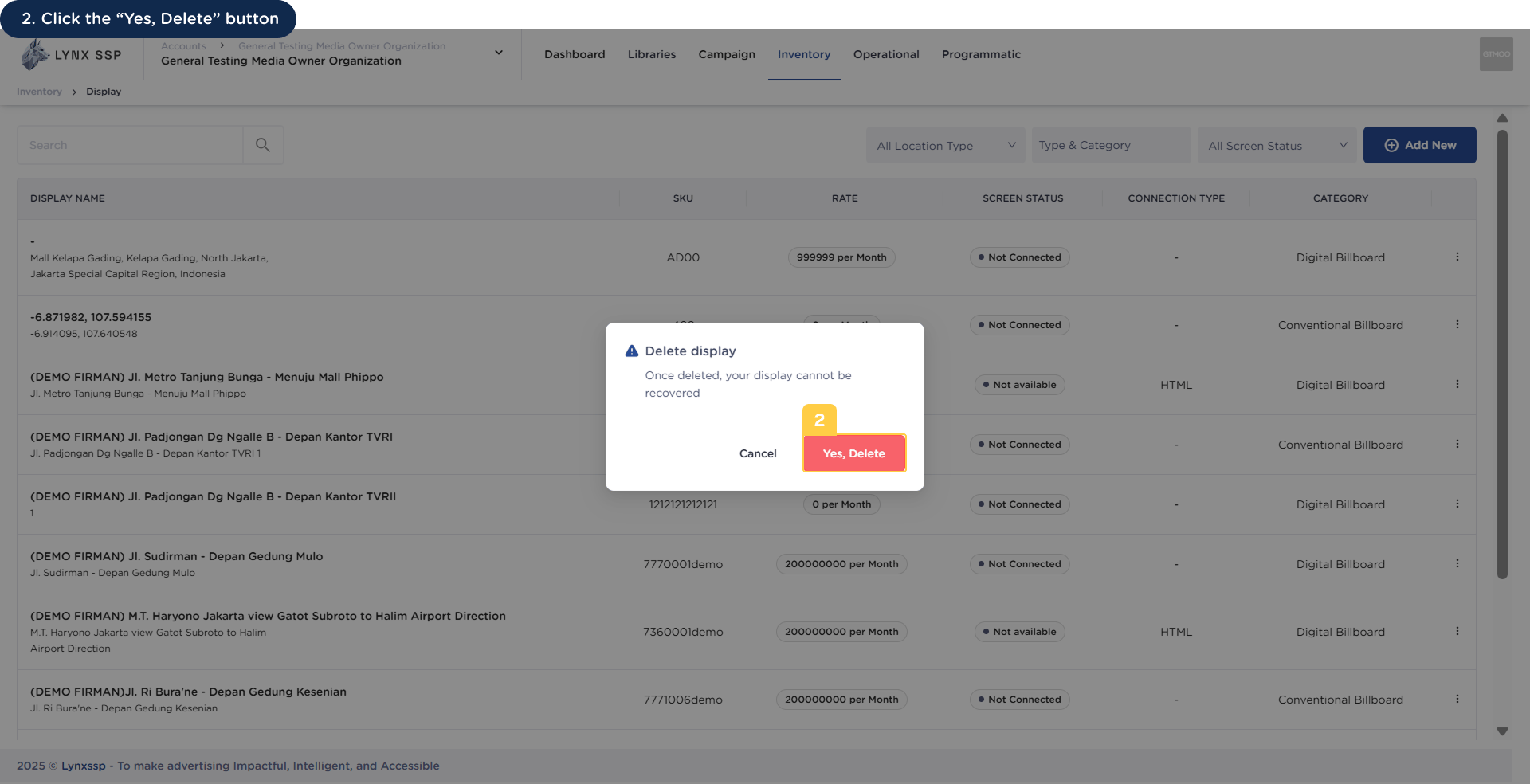Click the Lynx SSP logo
The image size is (1530, 784).
pos(72,55)
